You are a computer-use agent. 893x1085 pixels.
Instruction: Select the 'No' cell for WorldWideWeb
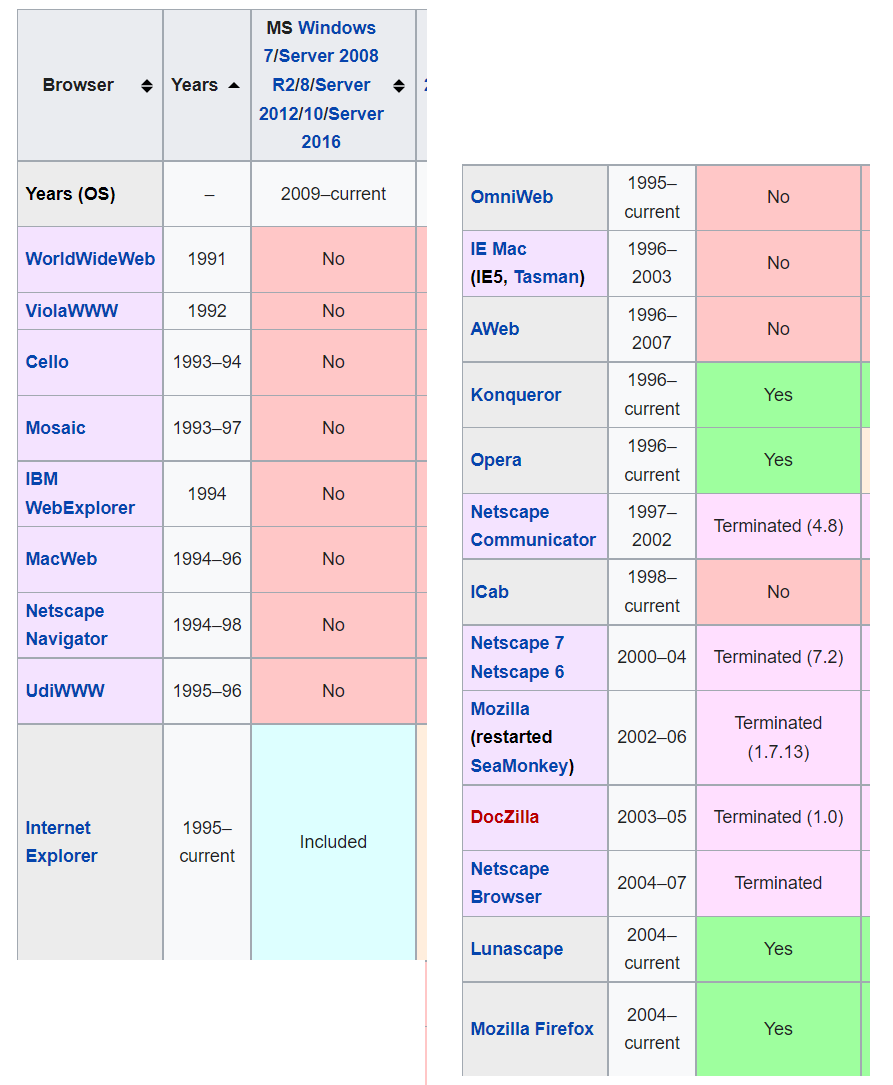click(x=333, y=259)
